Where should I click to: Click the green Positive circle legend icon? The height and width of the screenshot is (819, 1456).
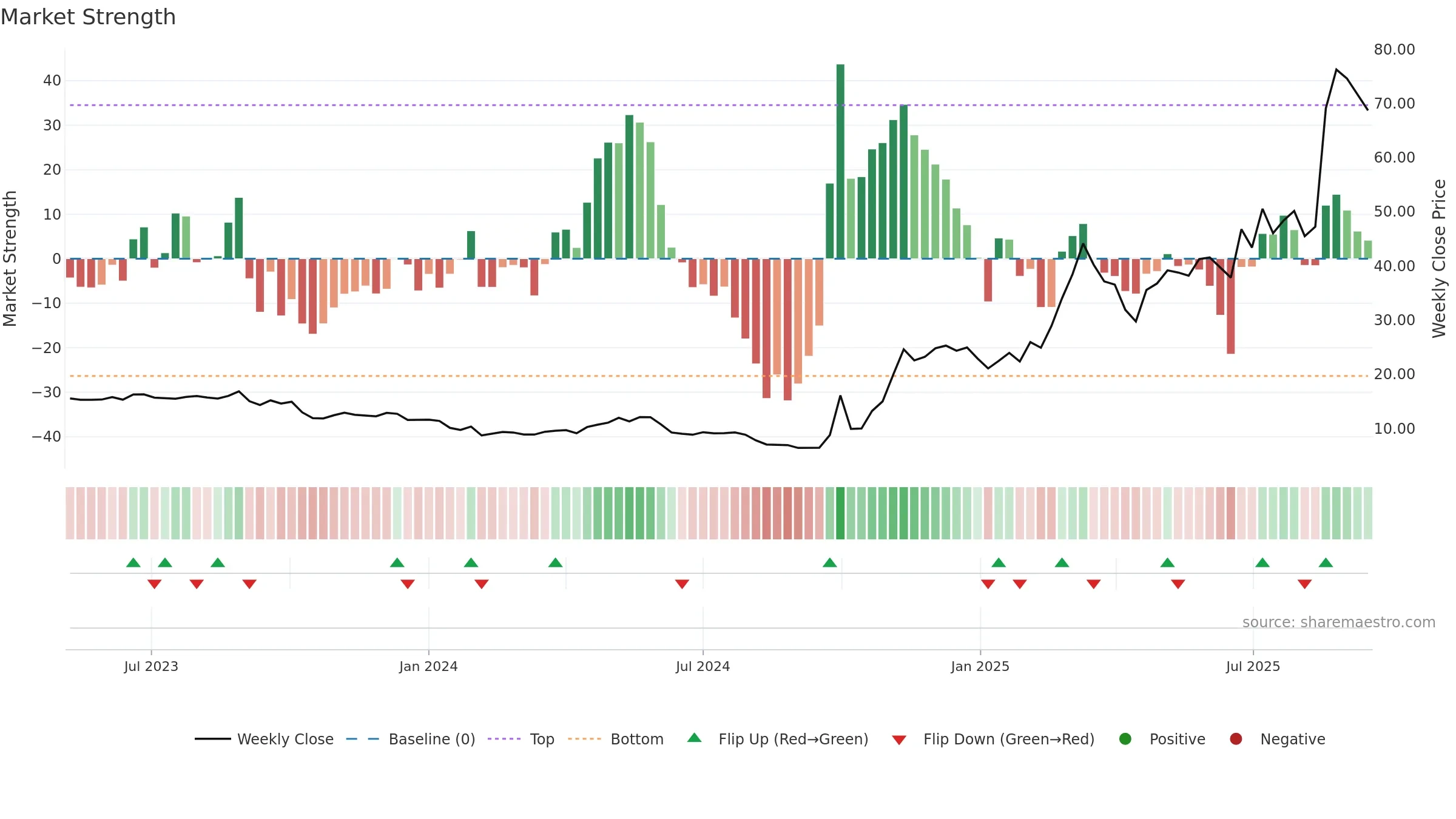coord(1125,739)
